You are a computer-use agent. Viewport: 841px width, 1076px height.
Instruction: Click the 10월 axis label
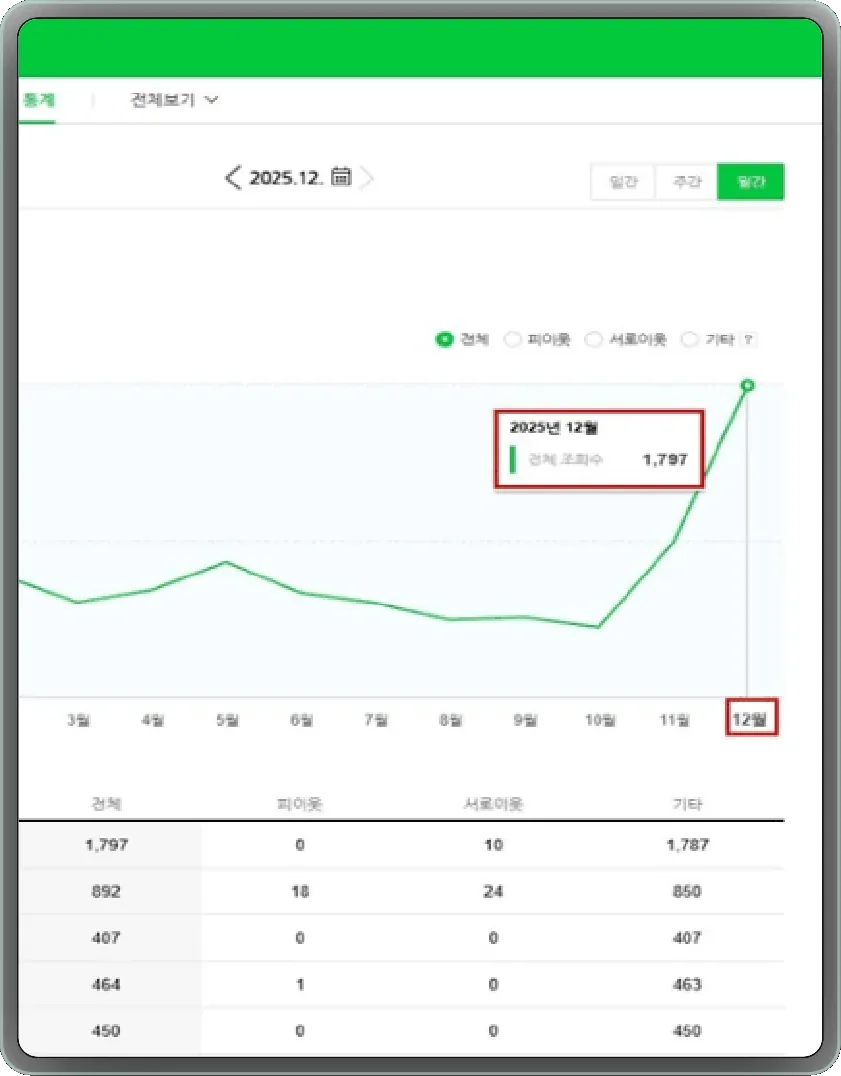(600, 720)
